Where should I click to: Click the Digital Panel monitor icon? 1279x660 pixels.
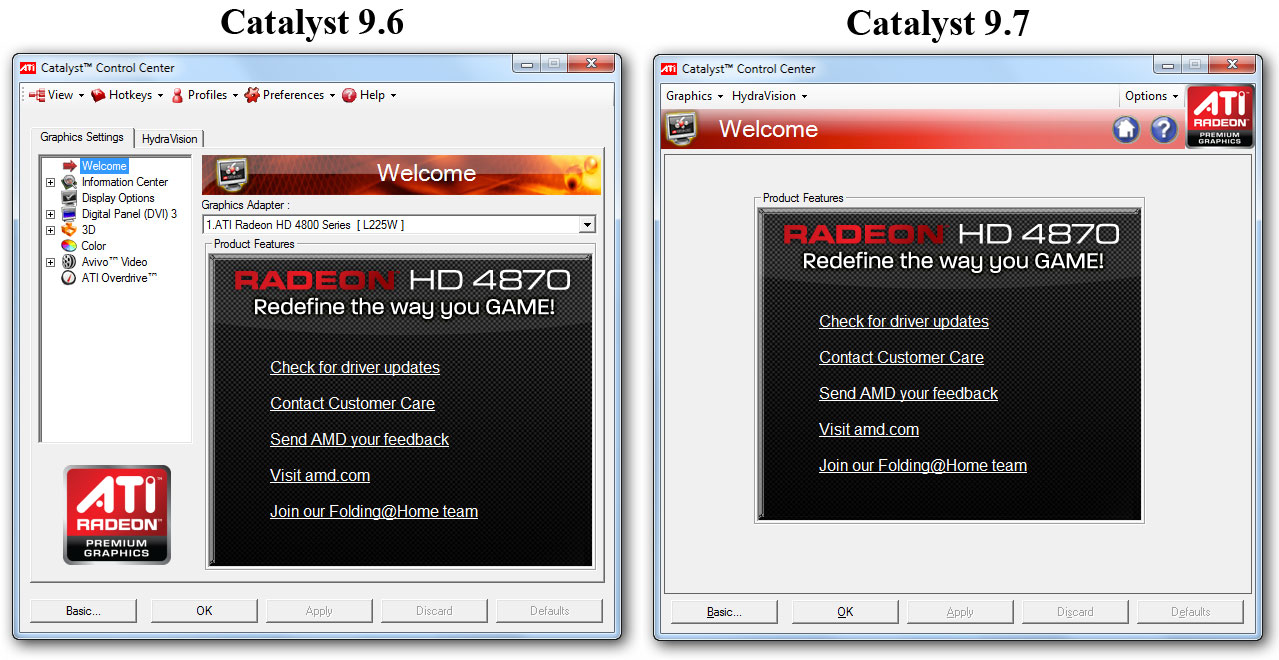coord(69,214)
